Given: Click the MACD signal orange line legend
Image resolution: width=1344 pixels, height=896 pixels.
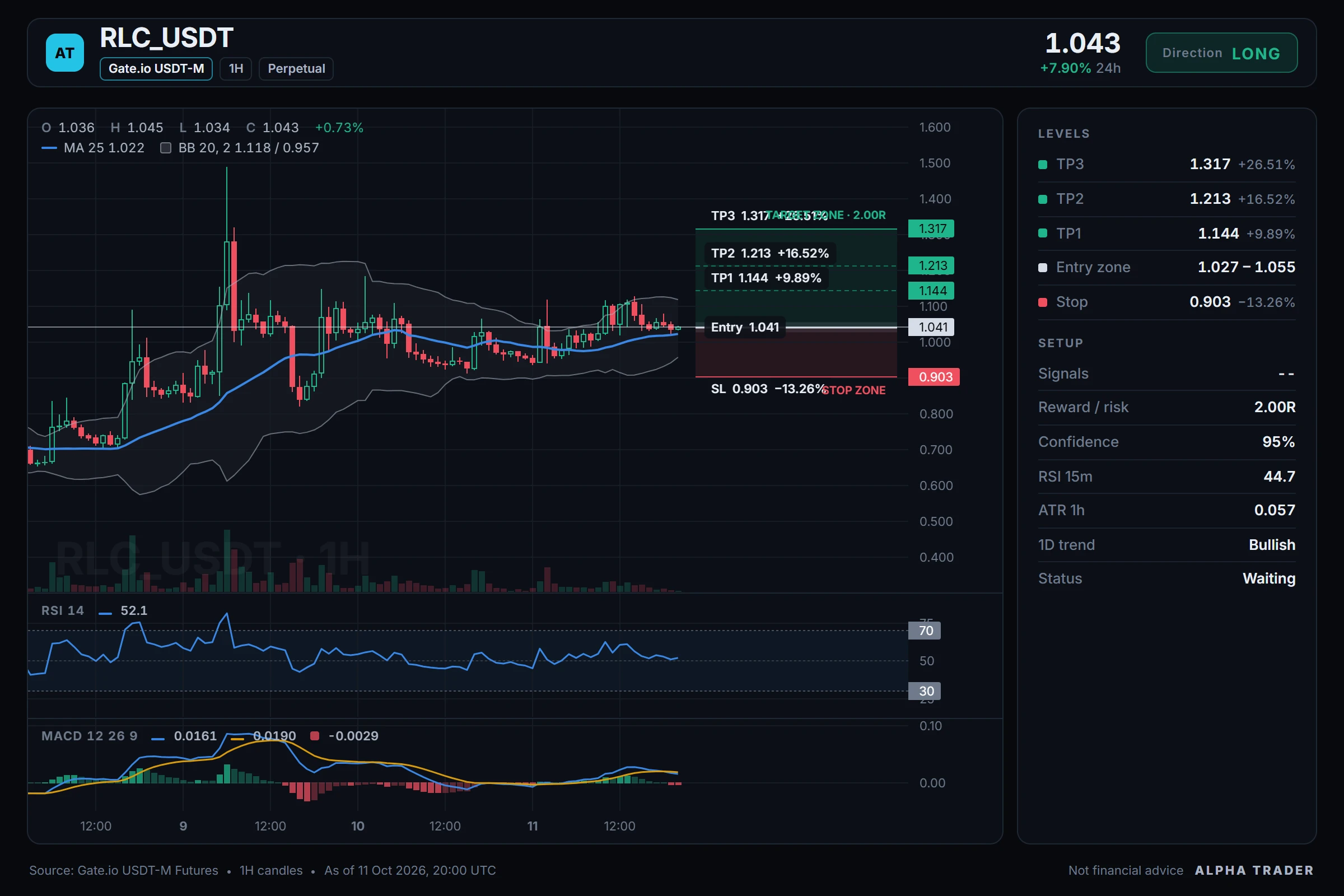Looking at the screenshot, I should tap(237, 739).
